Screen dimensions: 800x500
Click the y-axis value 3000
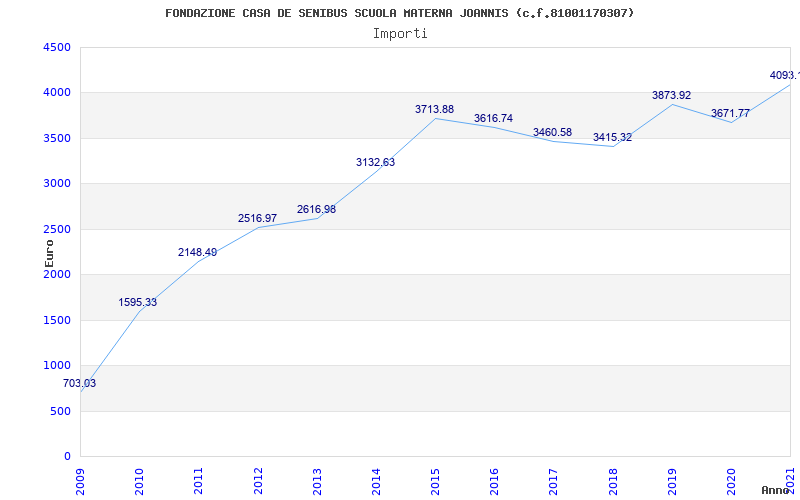click(57, 184)
